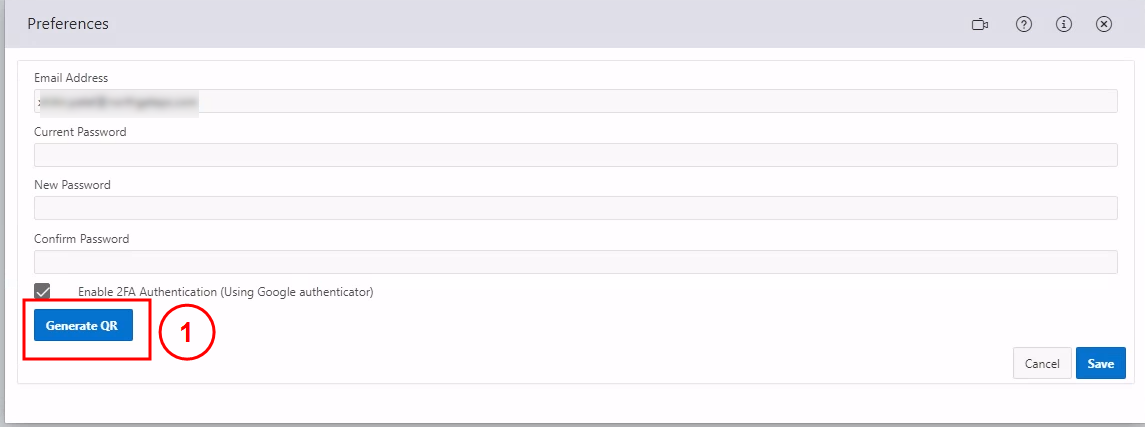
Task: Focus the Confirm Password field
Action: (575, 262)
